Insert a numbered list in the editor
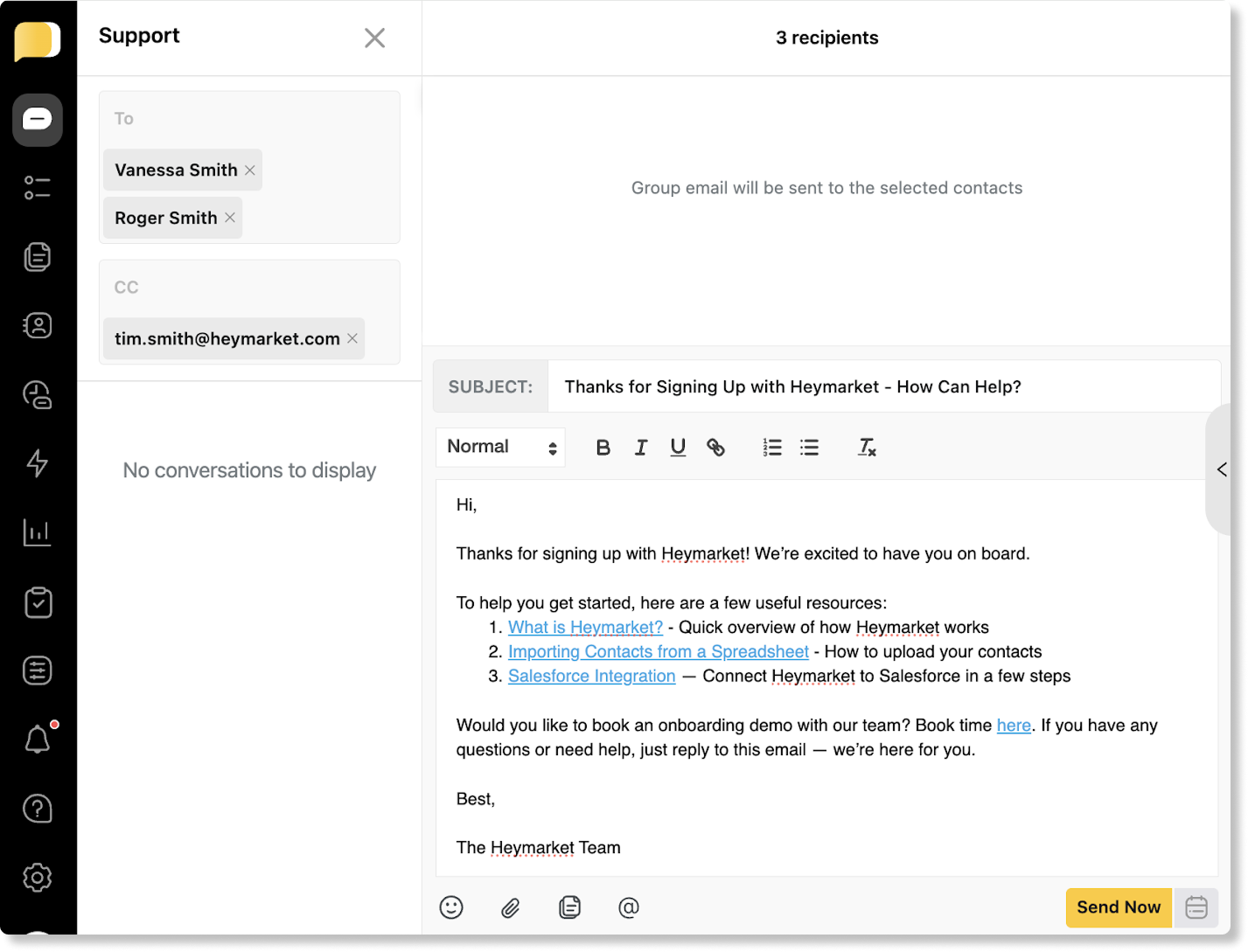 click(x=771, y=448)
